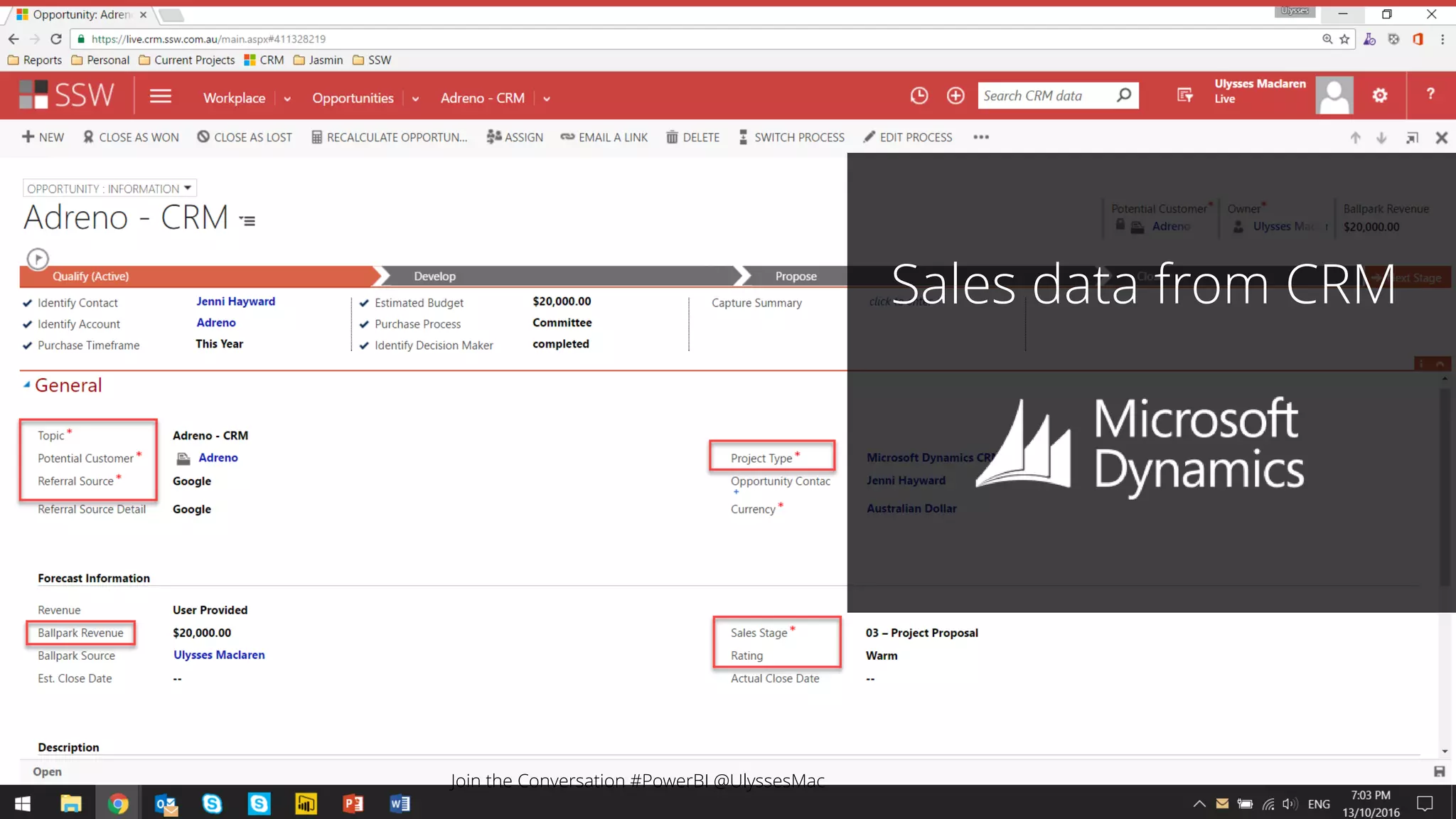Viewport: 1456px width, 819px height.
Task: Open the more commands ellipsis
Action: coord(981,137)
